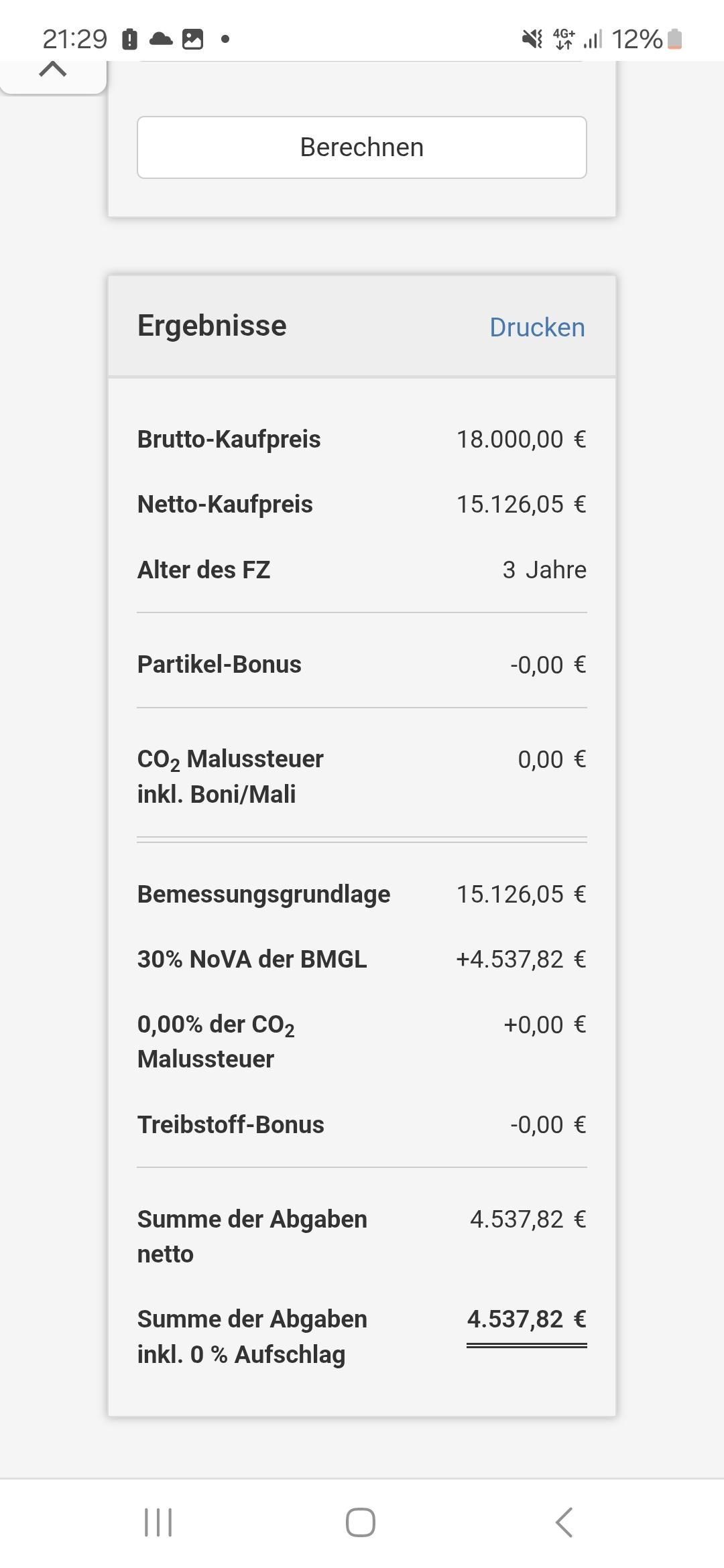
Task: Click the Treibstoff-Bonus row label
Action: (231, 1124)
